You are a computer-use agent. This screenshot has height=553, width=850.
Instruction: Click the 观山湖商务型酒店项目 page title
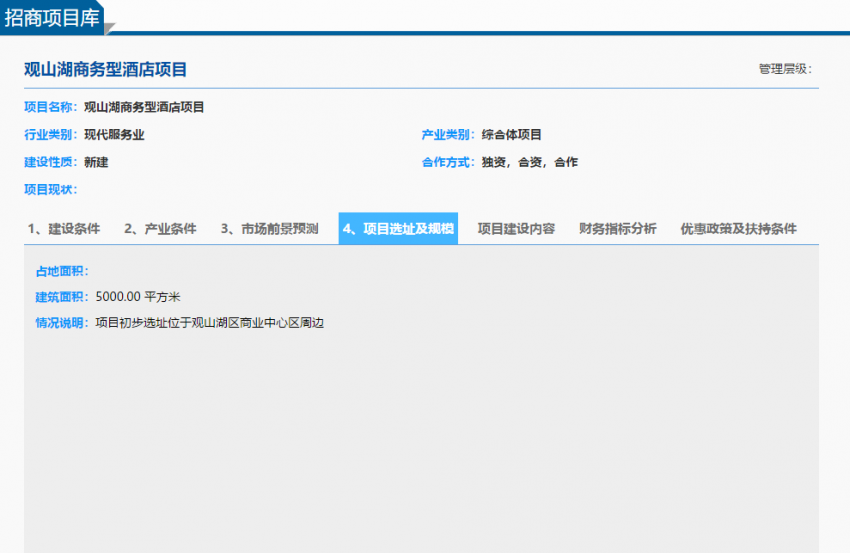coord(106,69)
